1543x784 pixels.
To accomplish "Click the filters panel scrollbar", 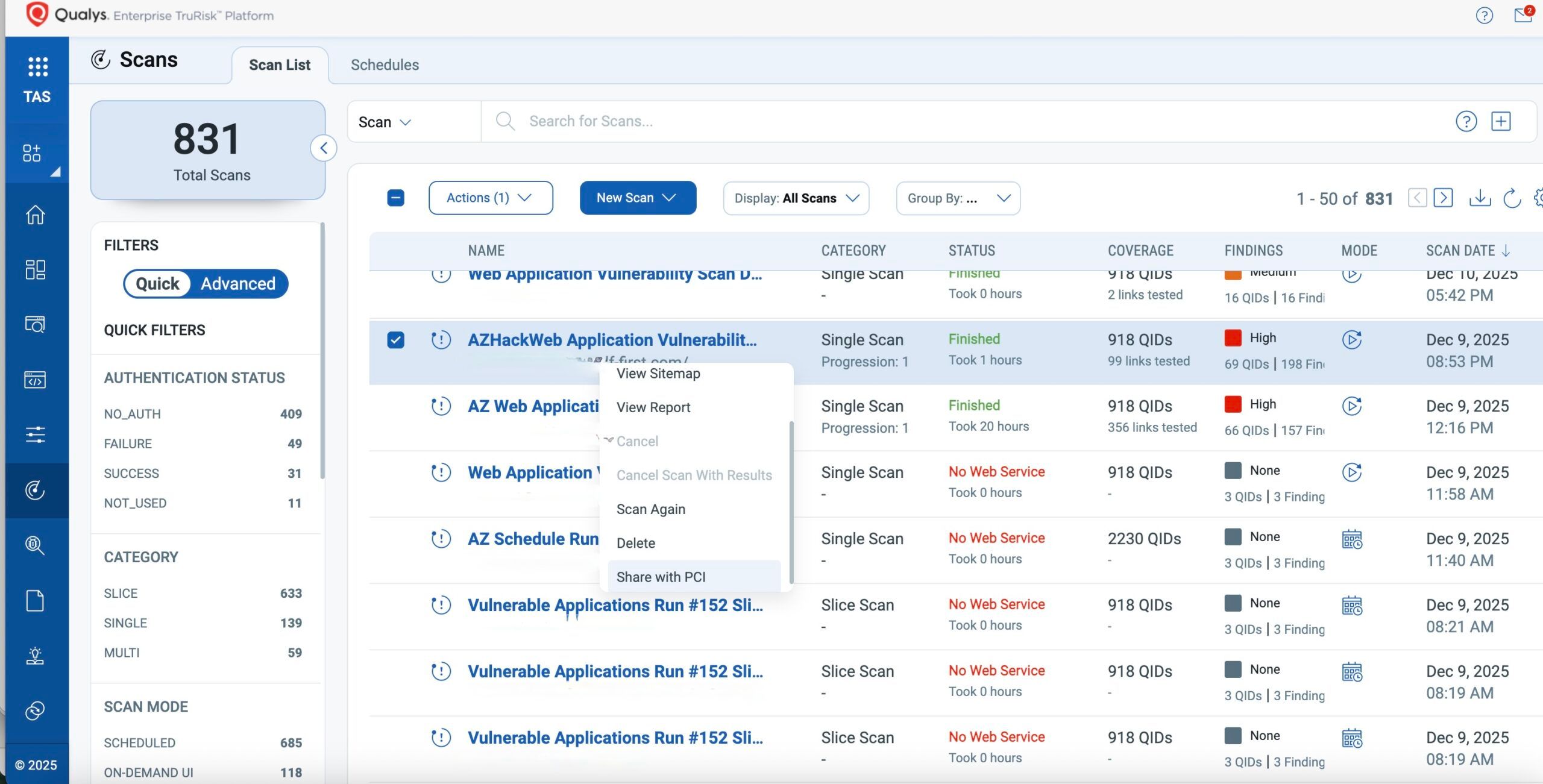I will click(322, 351).
